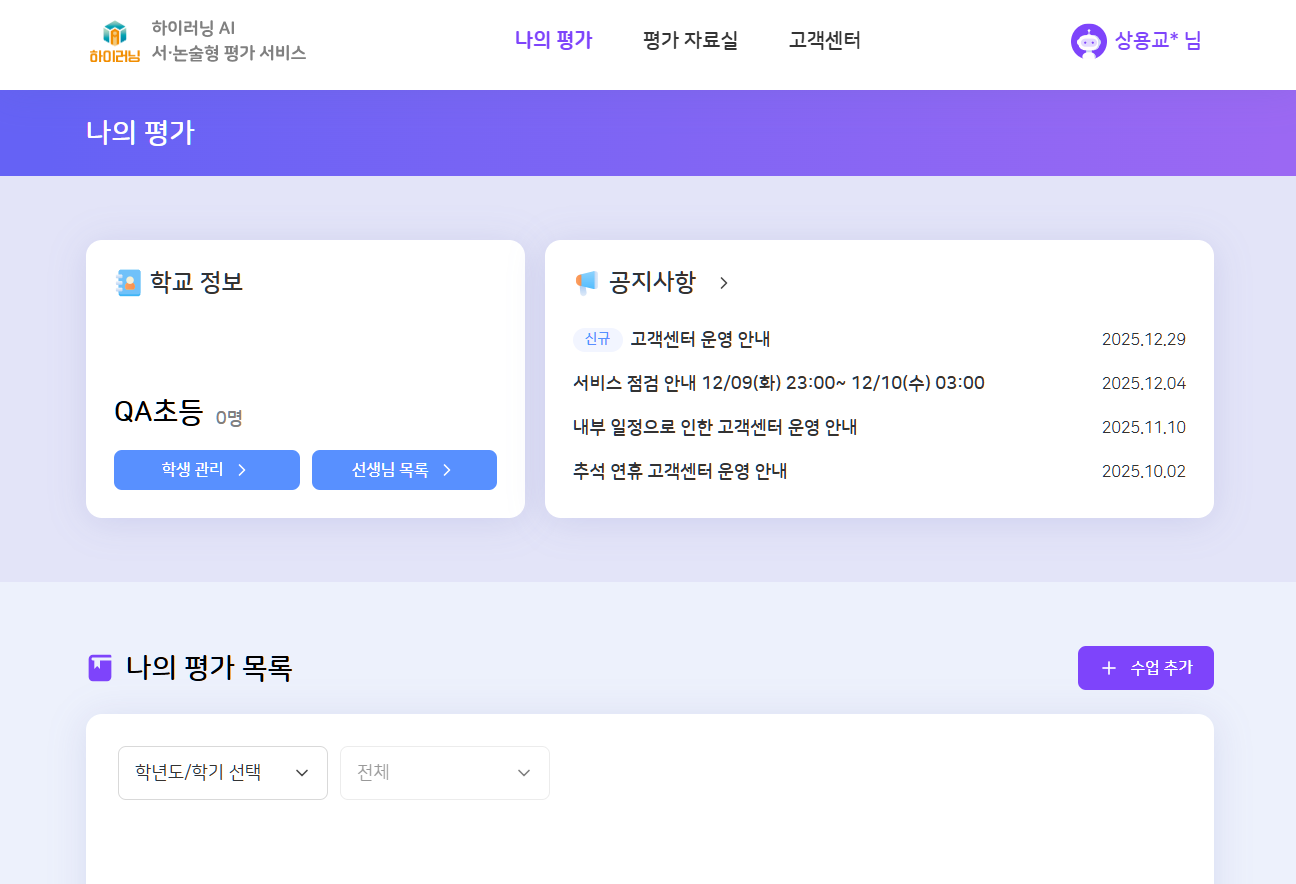This screenshot has height=884, width=1296.
Task: Click the 학교 정보 notebook icon
Action: [x=128, y=283]
